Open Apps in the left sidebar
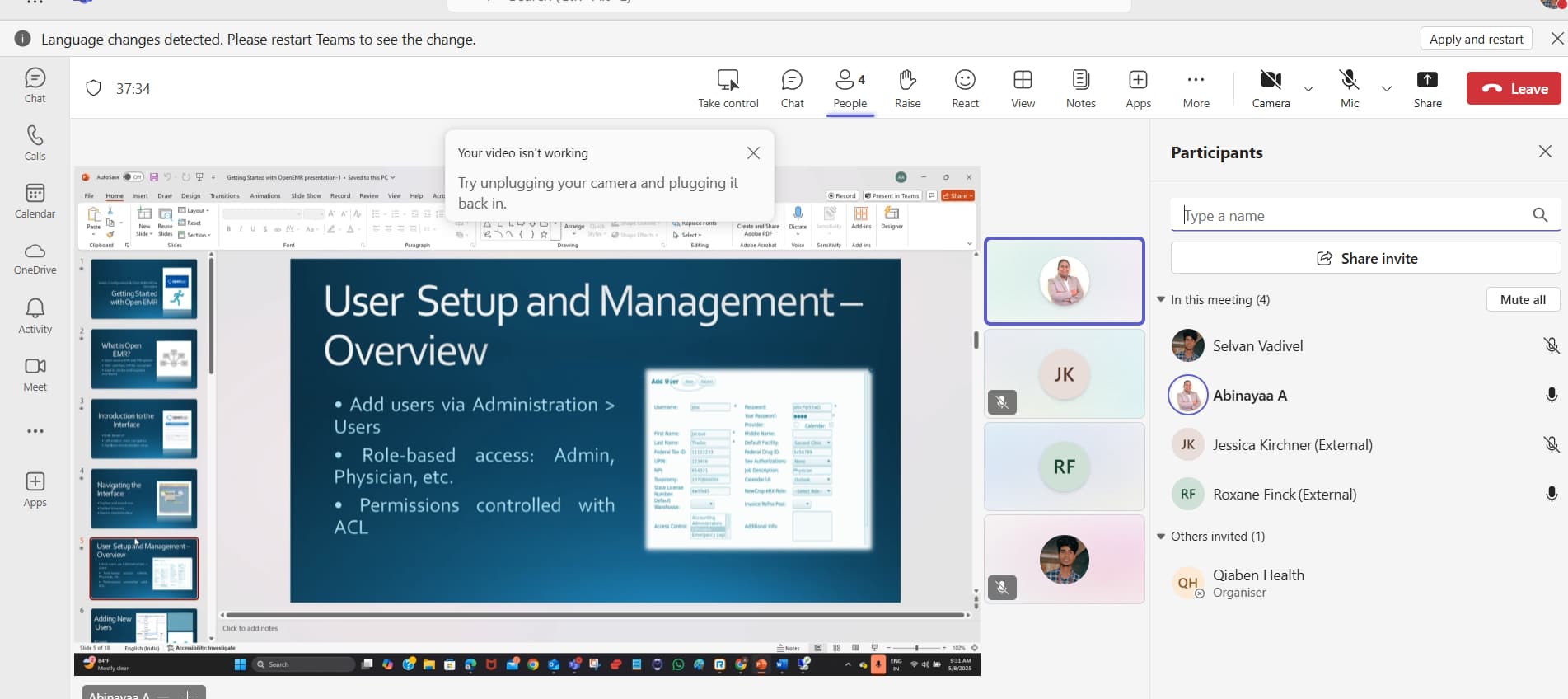Screen dimensions: 1568x699 (x=35, y=490)
